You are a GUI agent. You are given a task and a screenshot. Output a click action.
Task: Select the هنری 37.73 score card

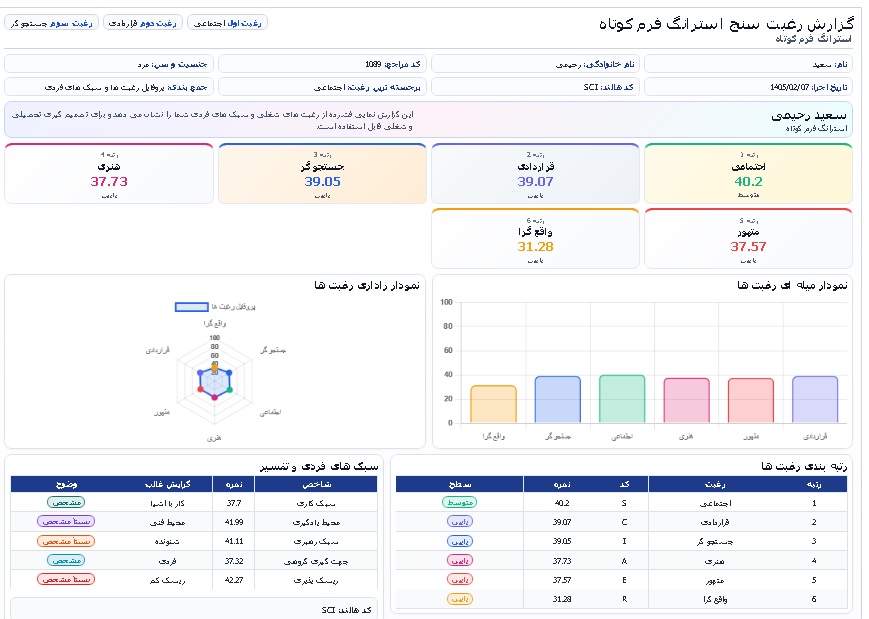[x=109, y=173]
